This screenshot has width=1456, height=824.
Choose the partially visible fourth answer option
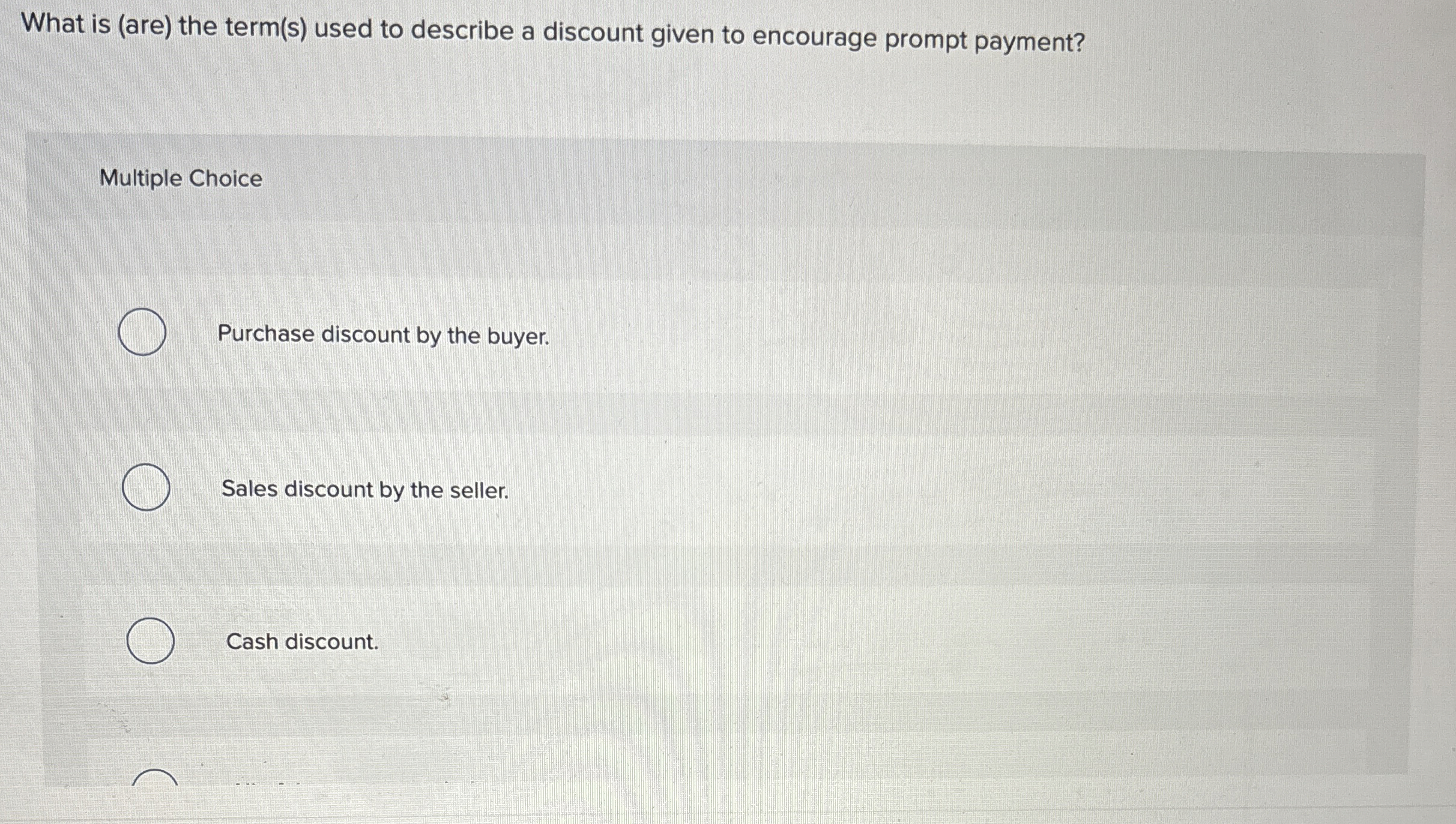tap(155, 804)
